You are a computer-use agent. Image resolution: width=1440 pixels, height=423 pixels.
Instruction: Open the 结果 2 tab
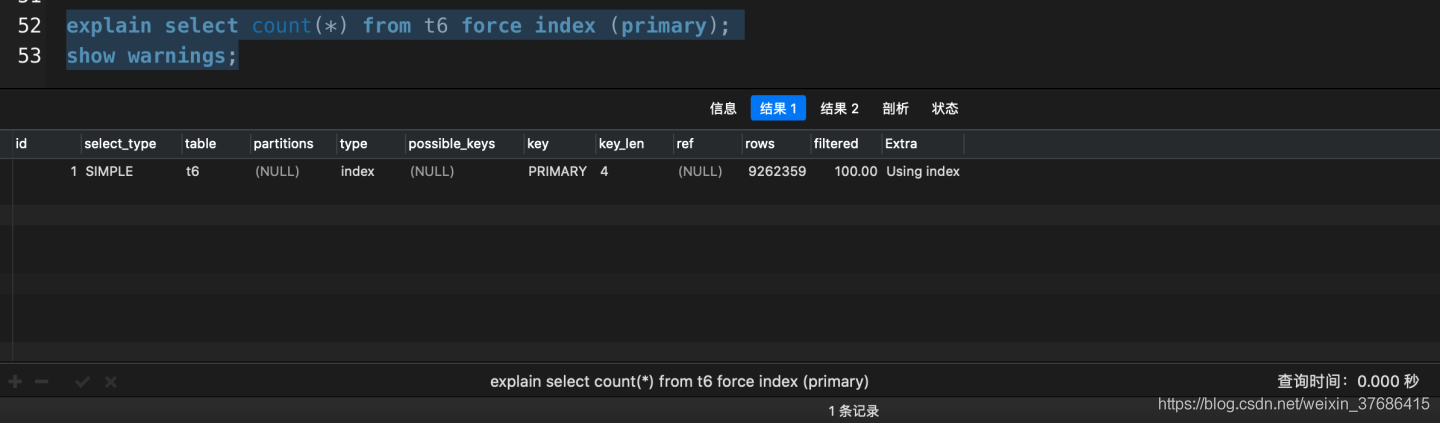tap(840, 109)
